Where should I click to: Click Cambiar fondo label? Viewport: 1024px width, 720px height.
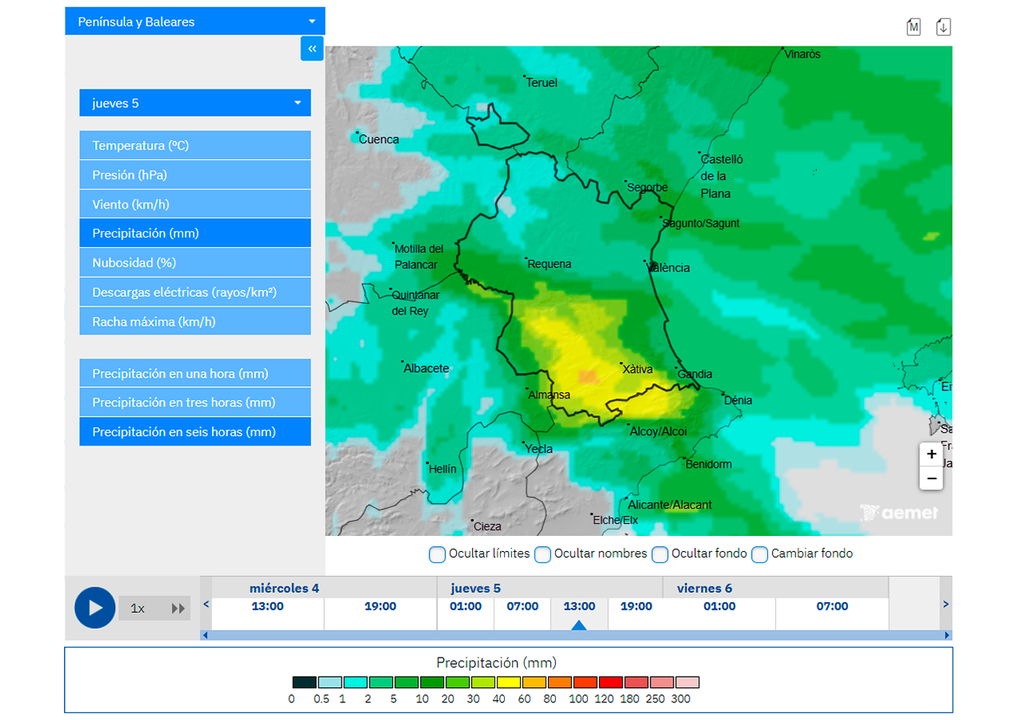(812, 554)
